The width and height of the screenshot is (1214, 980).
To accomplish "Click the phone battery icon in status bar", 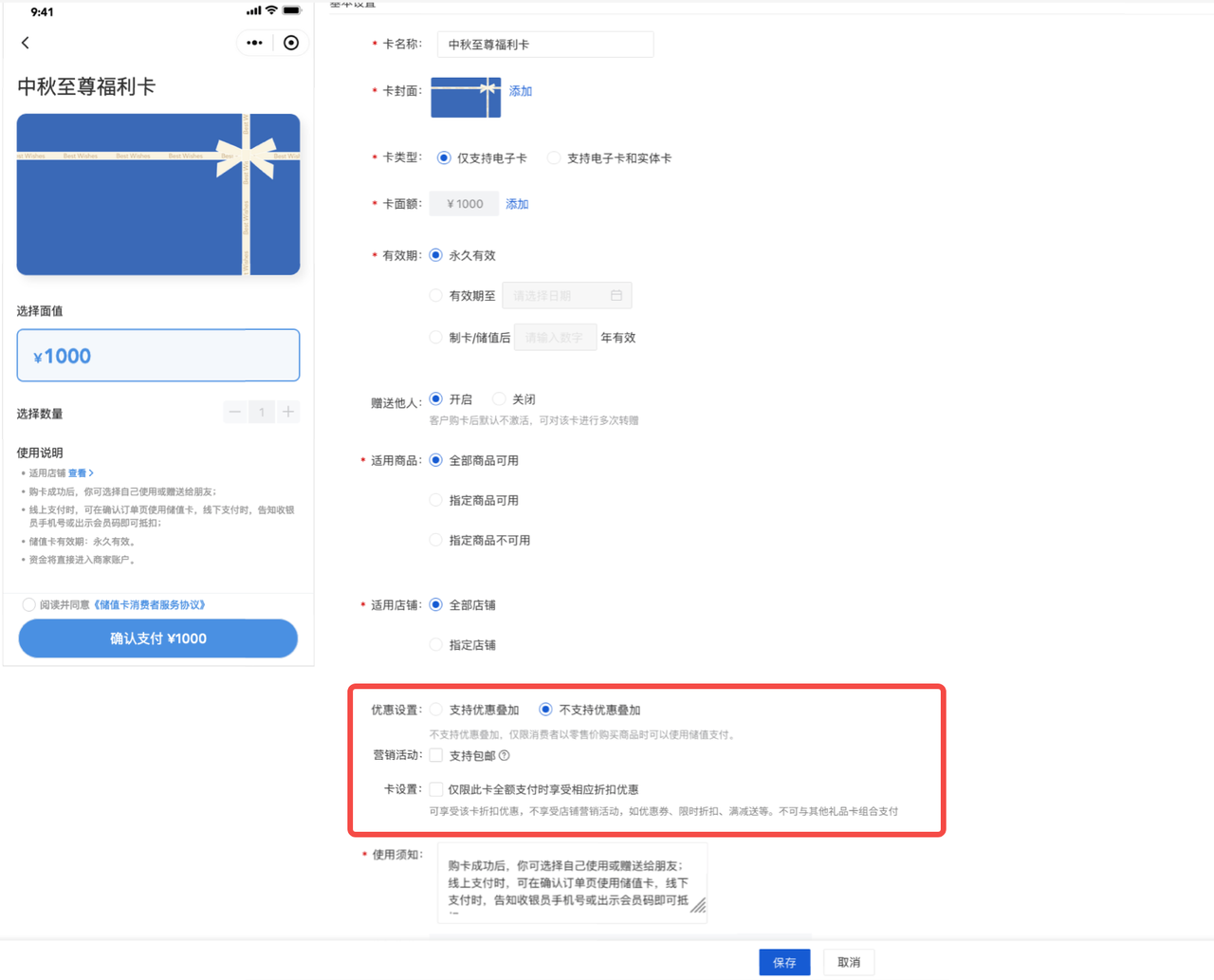I will [292, 11].
